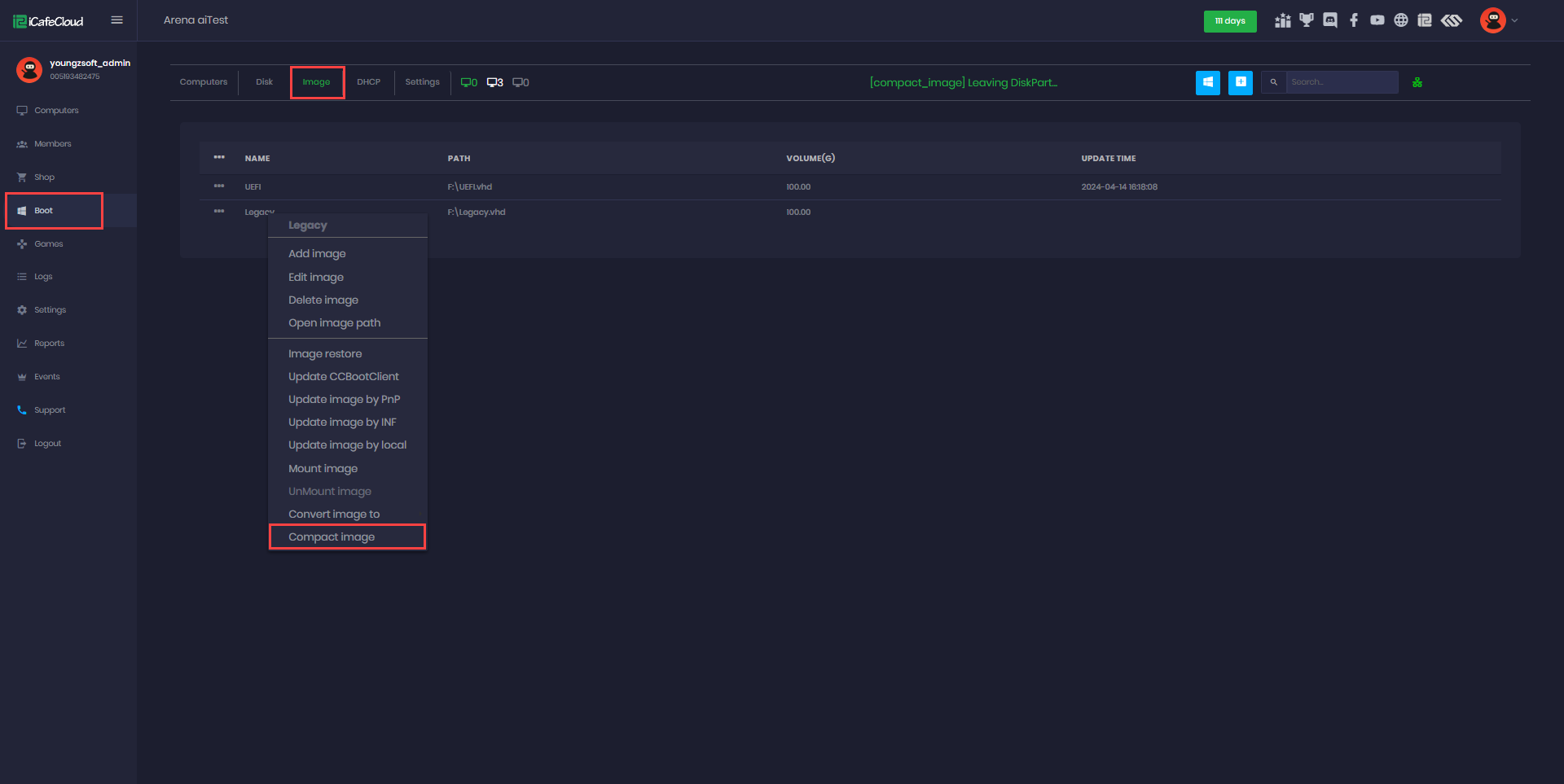Open the three-dot menu in table header
The width and height of the screenshot is (1564, 784).
[x=219, y=158]
